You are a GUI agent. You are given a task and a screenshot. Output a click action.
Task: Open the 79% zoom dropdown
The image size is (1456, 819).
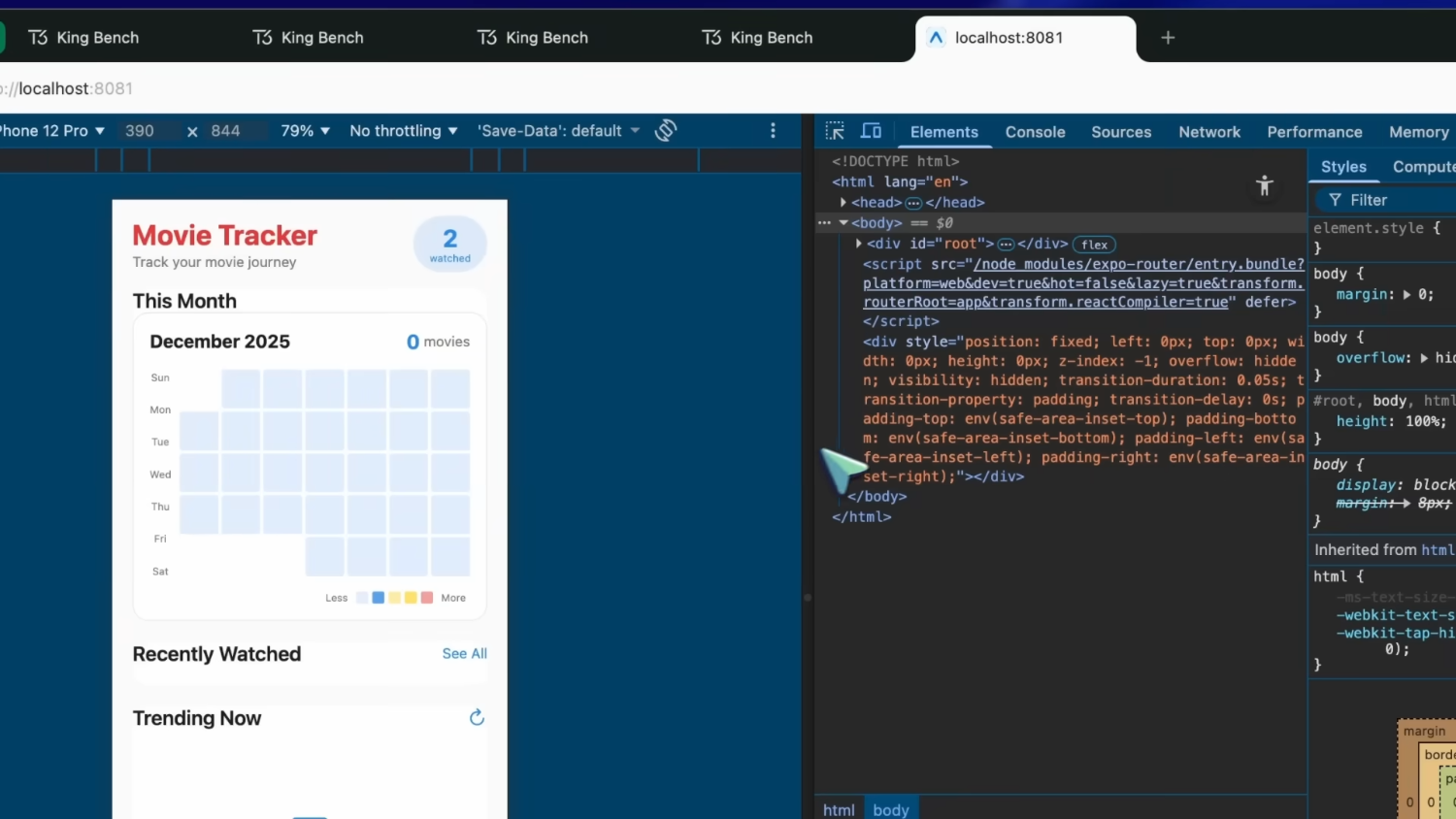tap(306, 131)
